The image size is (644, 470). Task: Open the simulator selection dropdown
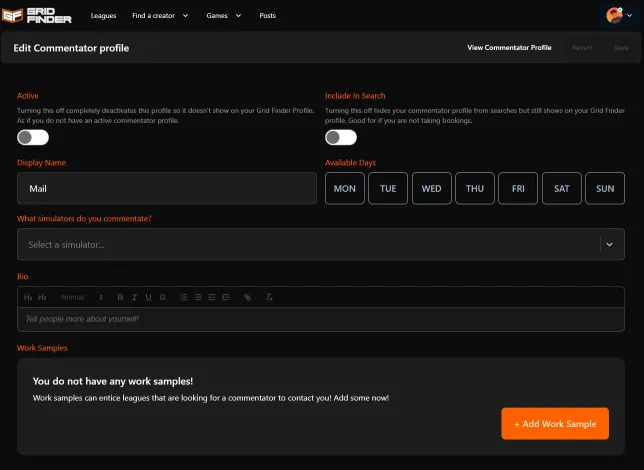click(320, 244)
